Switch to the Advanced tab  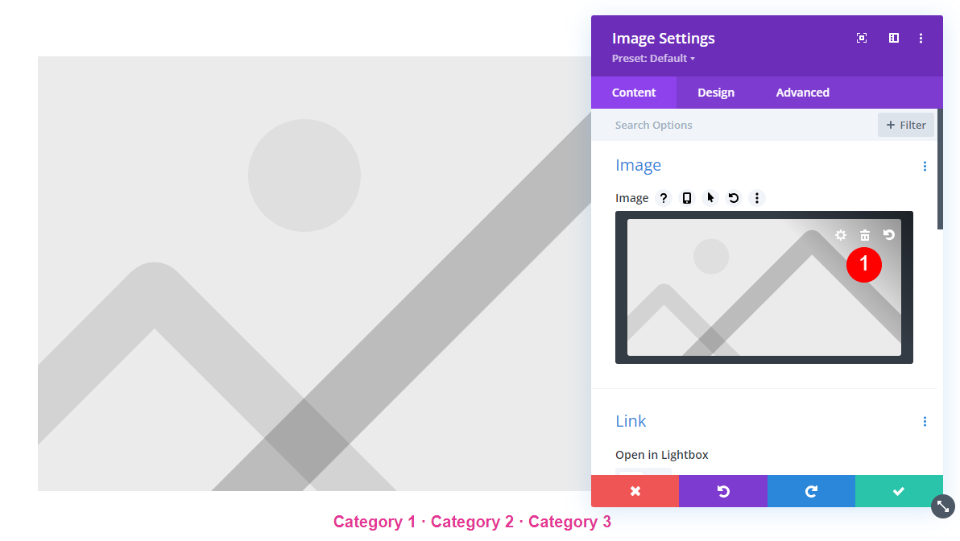tap(803, 92)
